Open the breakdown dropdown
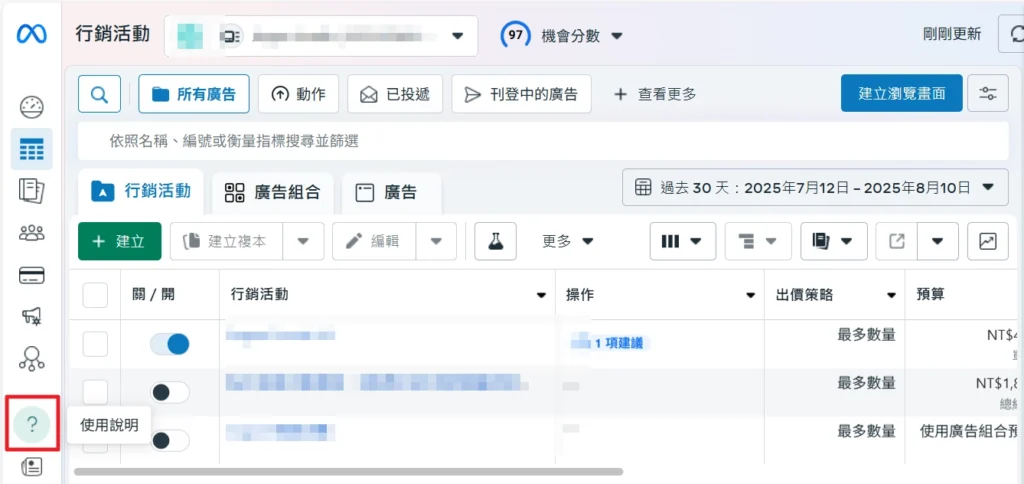 coord(758,241)
